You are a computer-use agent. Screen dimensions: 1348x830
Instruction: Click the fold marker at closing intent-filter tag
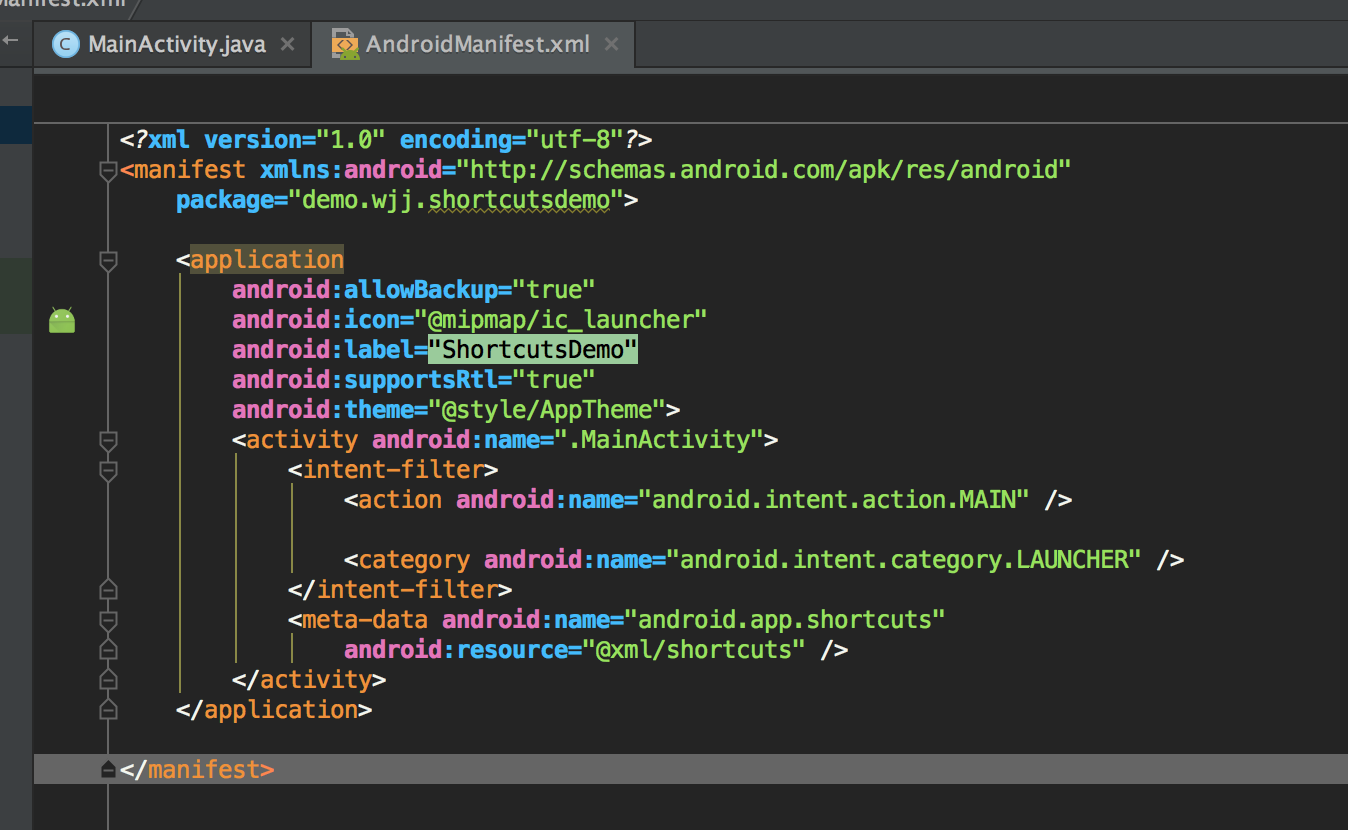[x=108, y=590]
